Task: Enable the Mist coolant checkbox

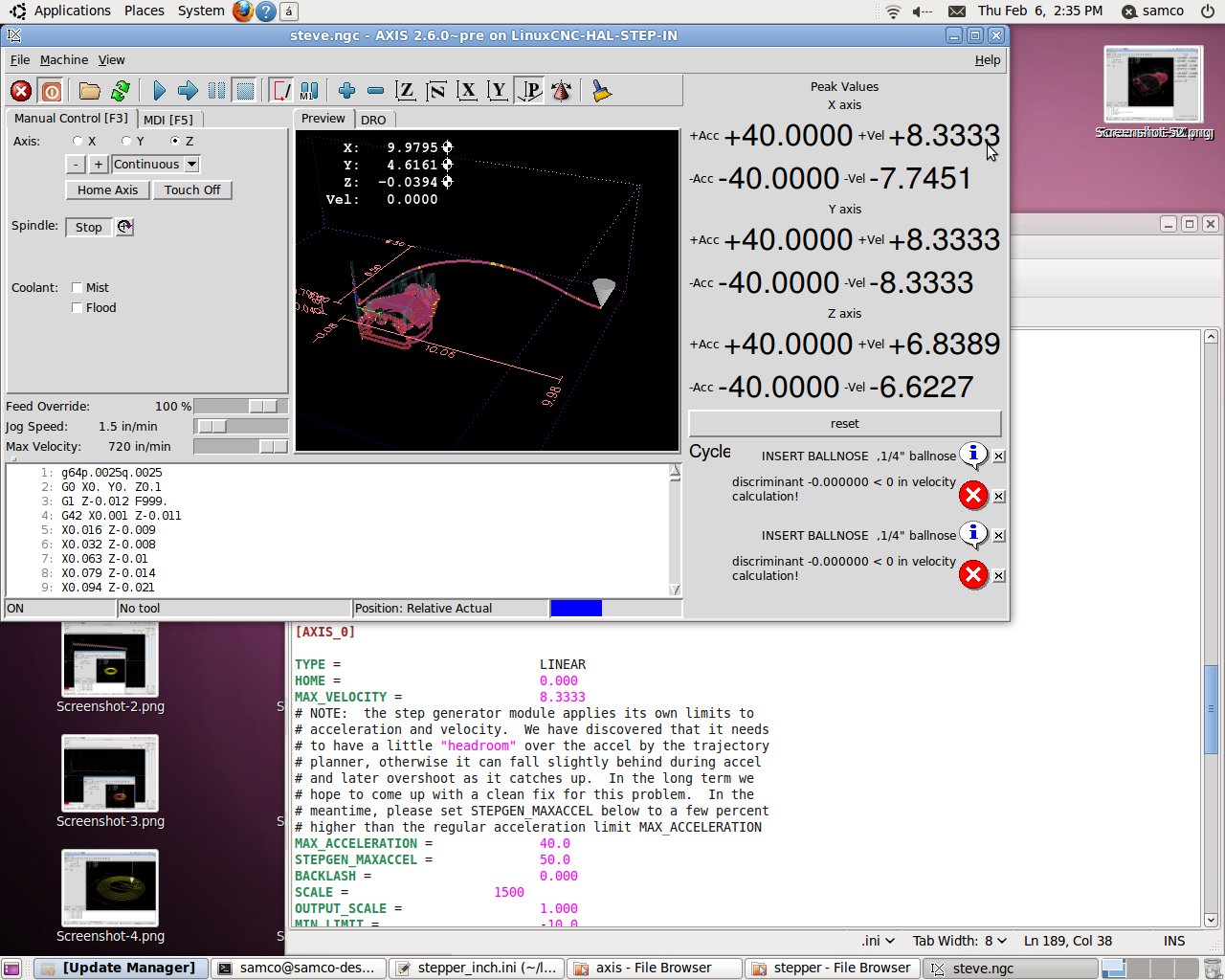Action: point(77,287)
